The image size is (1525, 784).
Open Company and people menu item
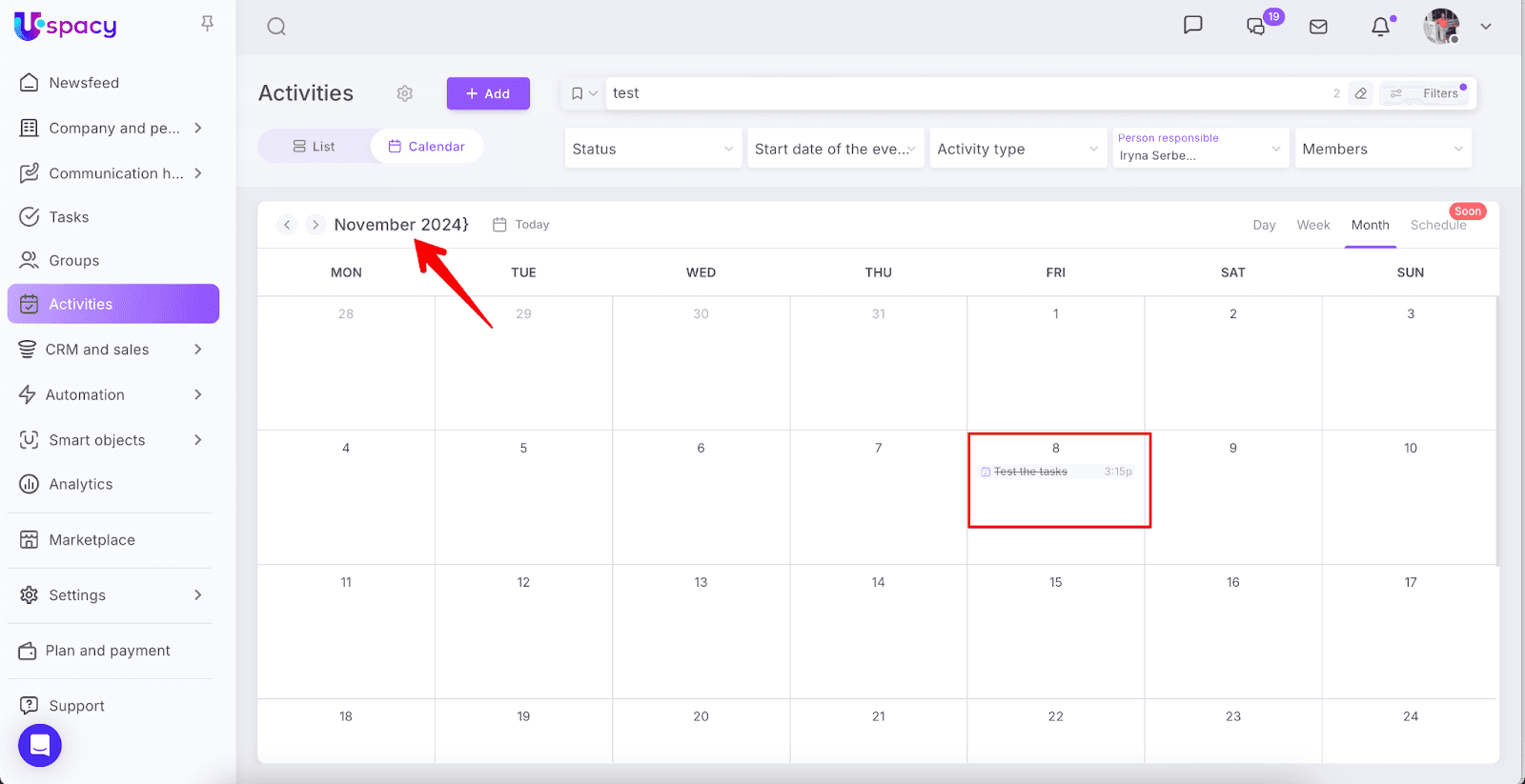coord(113,128)
